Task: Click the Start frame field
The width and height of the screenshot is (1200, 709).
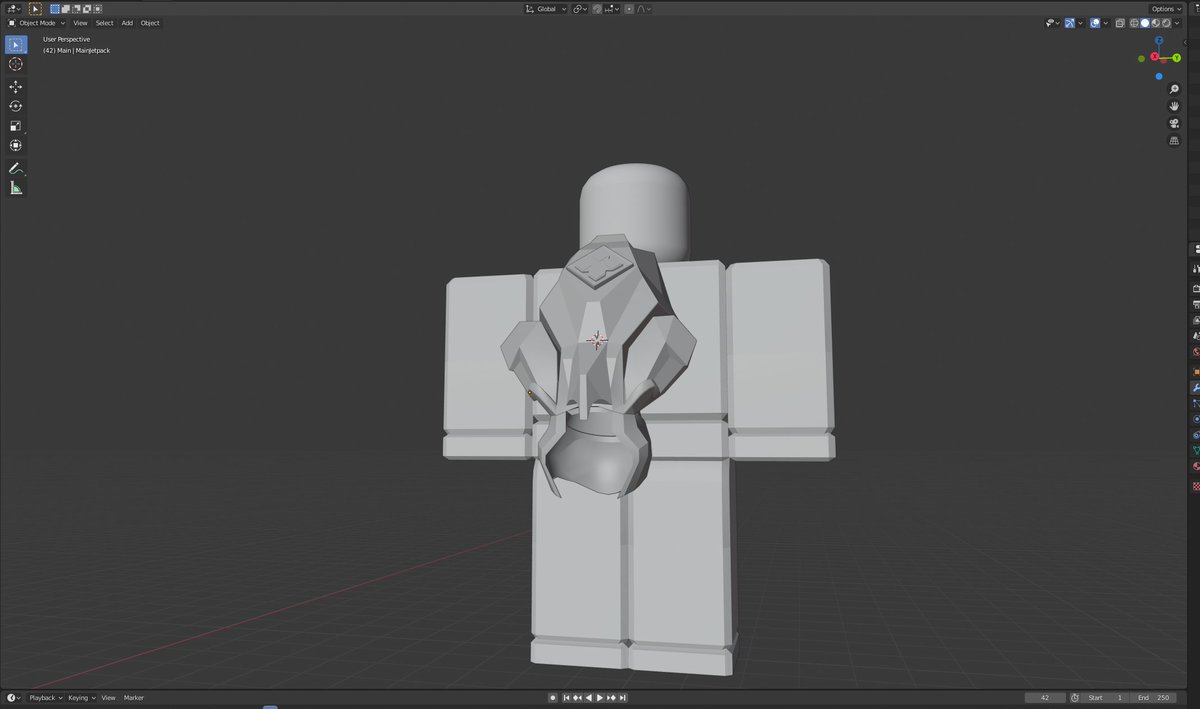Action: (x=1106, y=698)
